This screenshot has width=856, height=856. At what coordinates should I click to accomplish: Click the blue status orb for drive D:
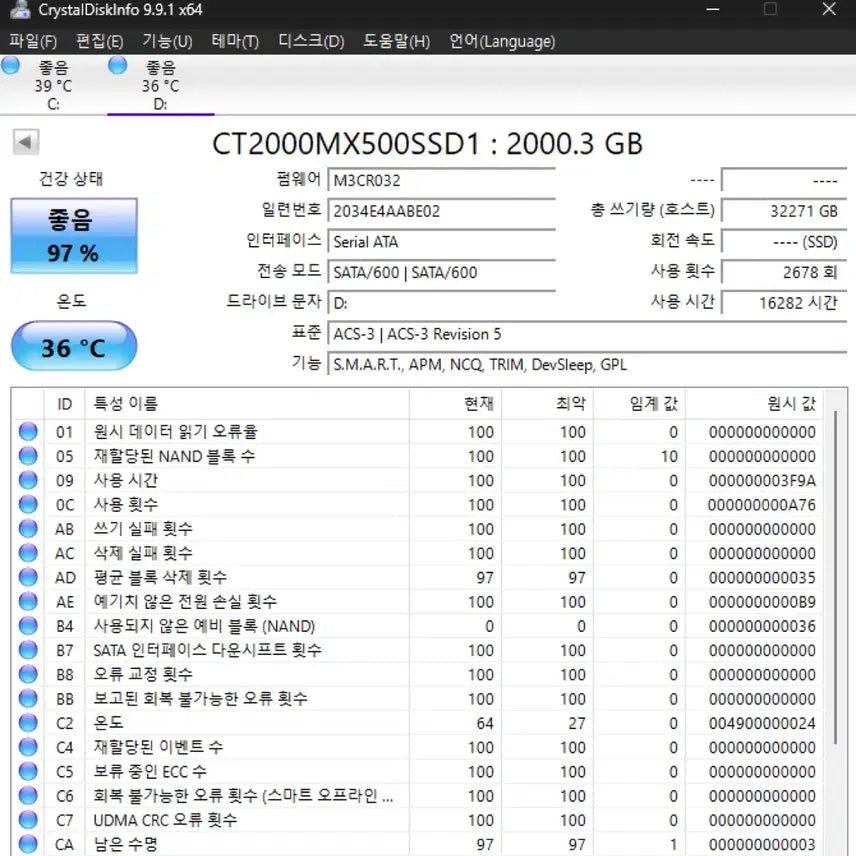(x=117, y=65)
